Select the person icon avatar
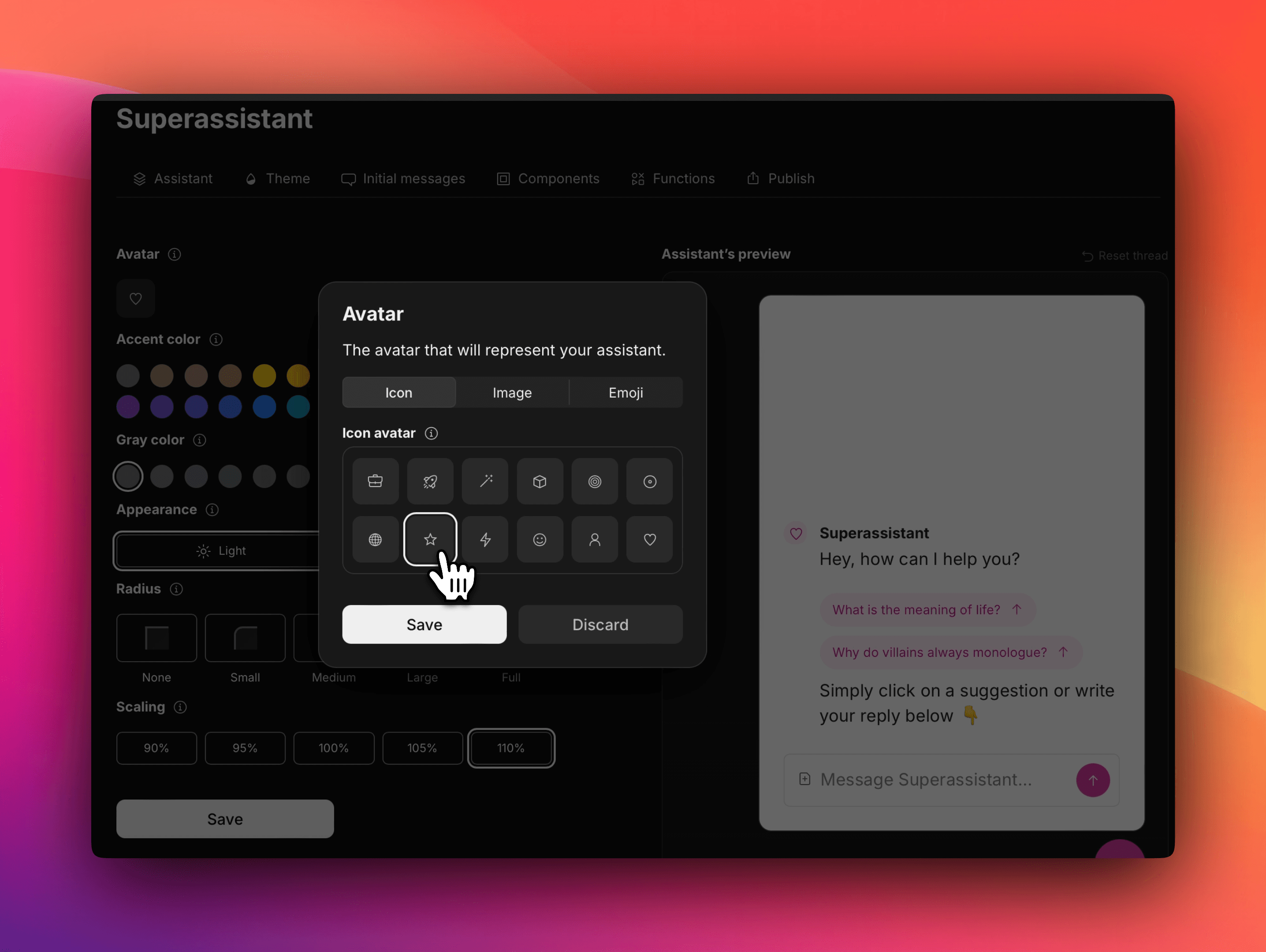 (594, 539)
